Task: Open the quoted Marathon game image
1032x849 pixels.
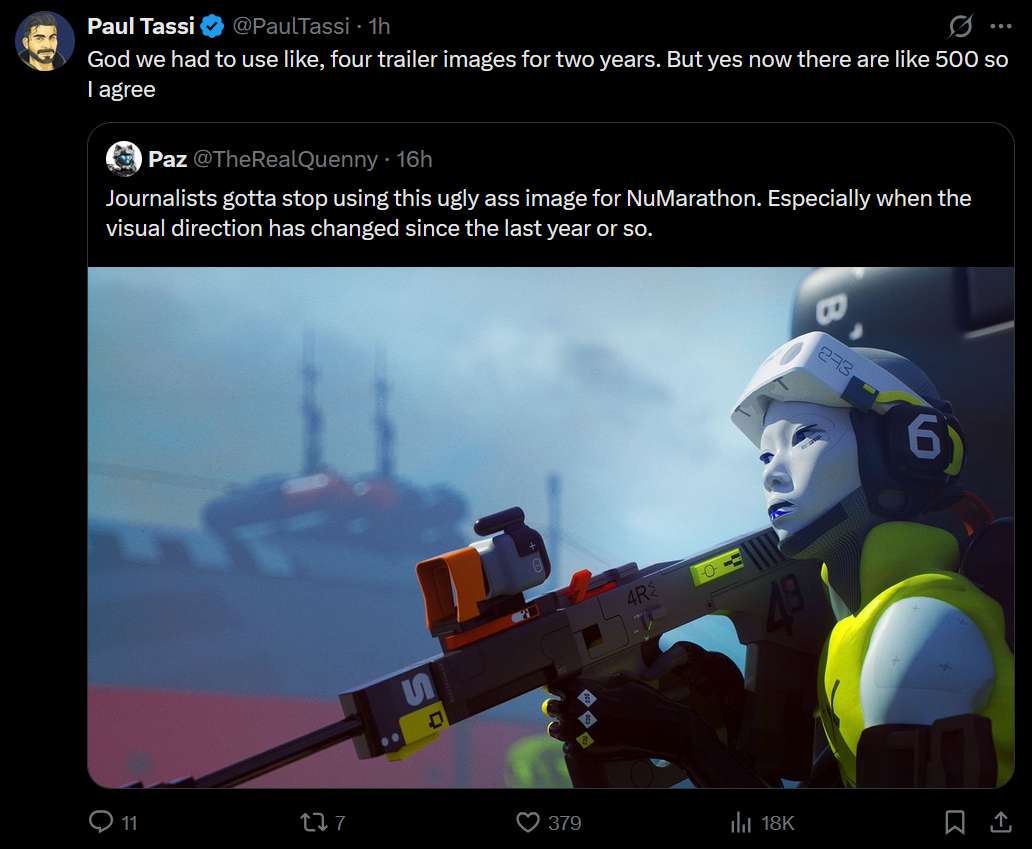Action: pos(551,527)
